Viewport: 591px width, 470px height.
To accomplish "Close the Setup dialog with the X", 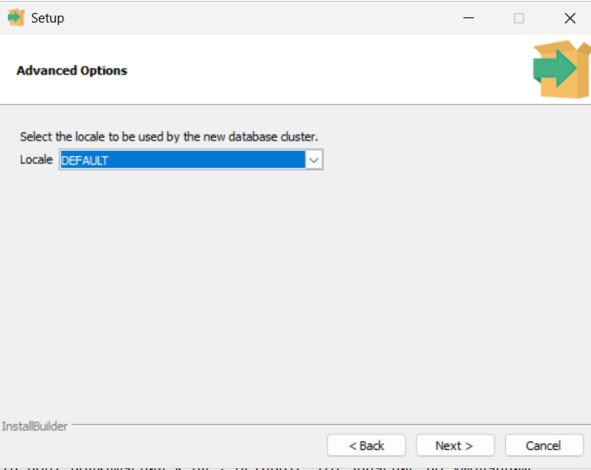I will point(570,18).
